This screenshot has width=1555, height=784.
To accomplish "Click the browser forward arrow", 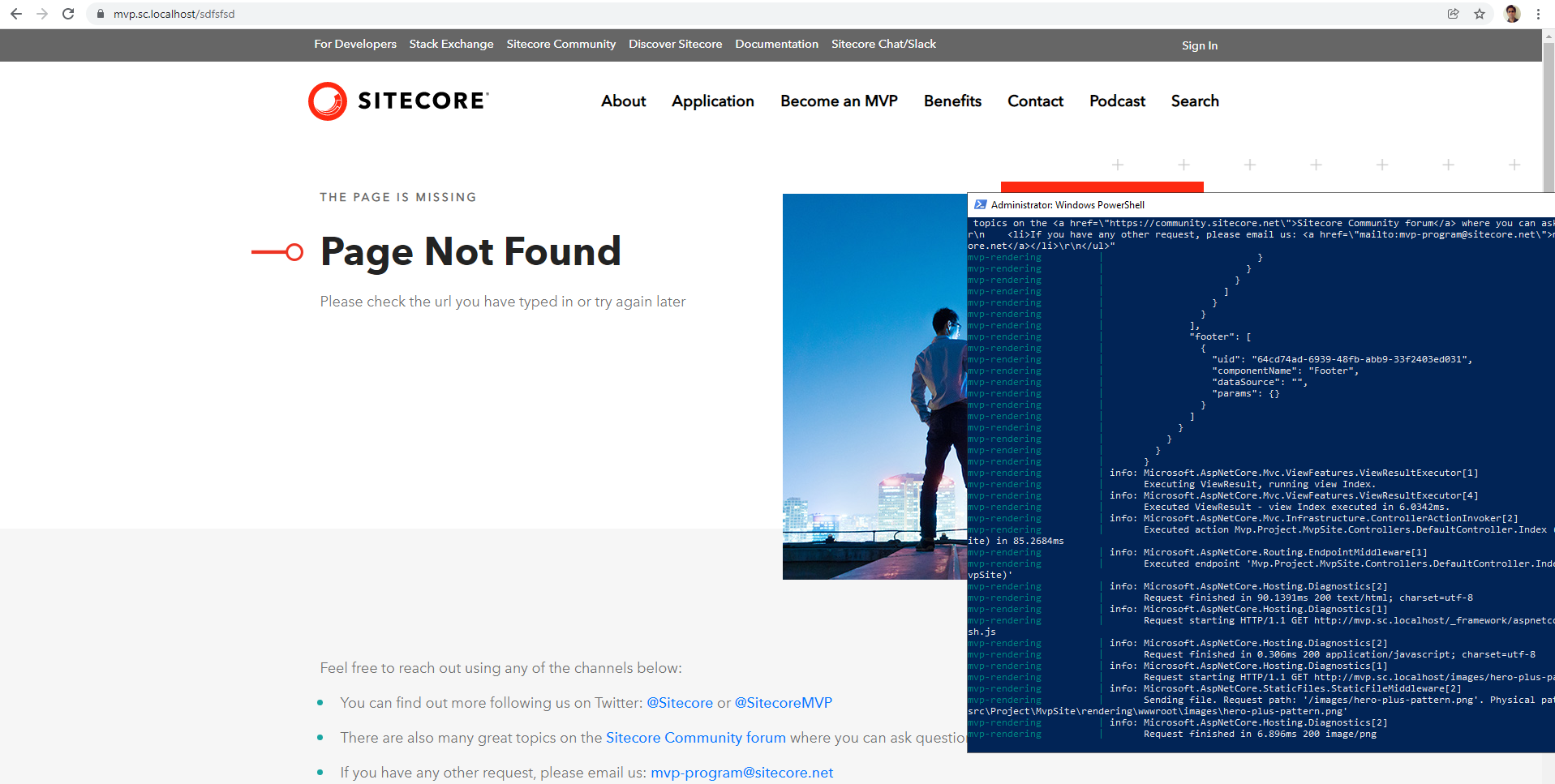I will [x=42, y=14].
